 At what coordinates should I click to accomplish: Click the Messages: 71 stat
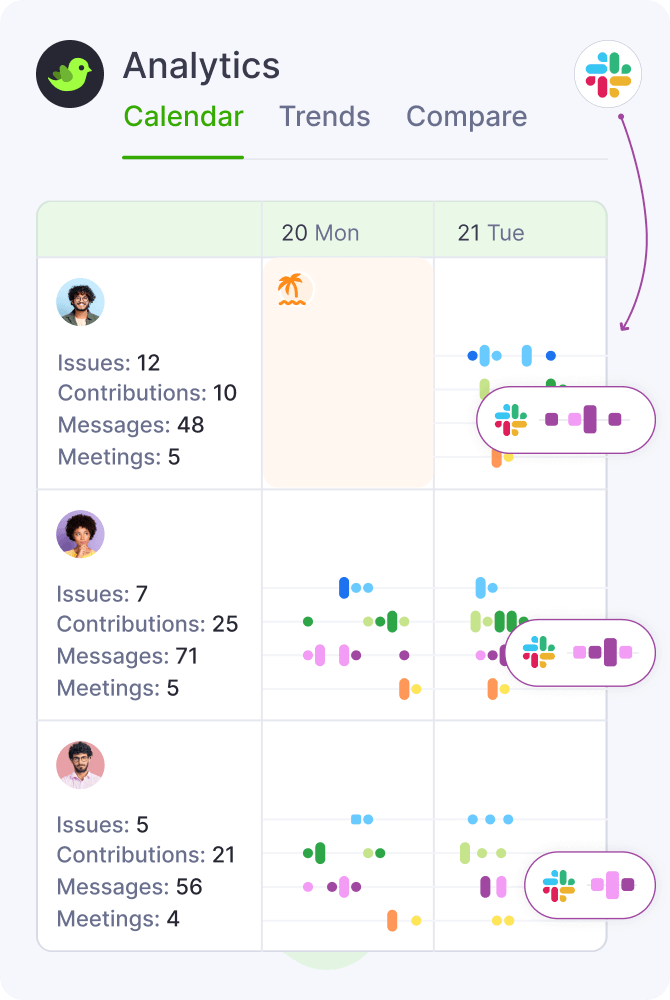click(127, 656)
